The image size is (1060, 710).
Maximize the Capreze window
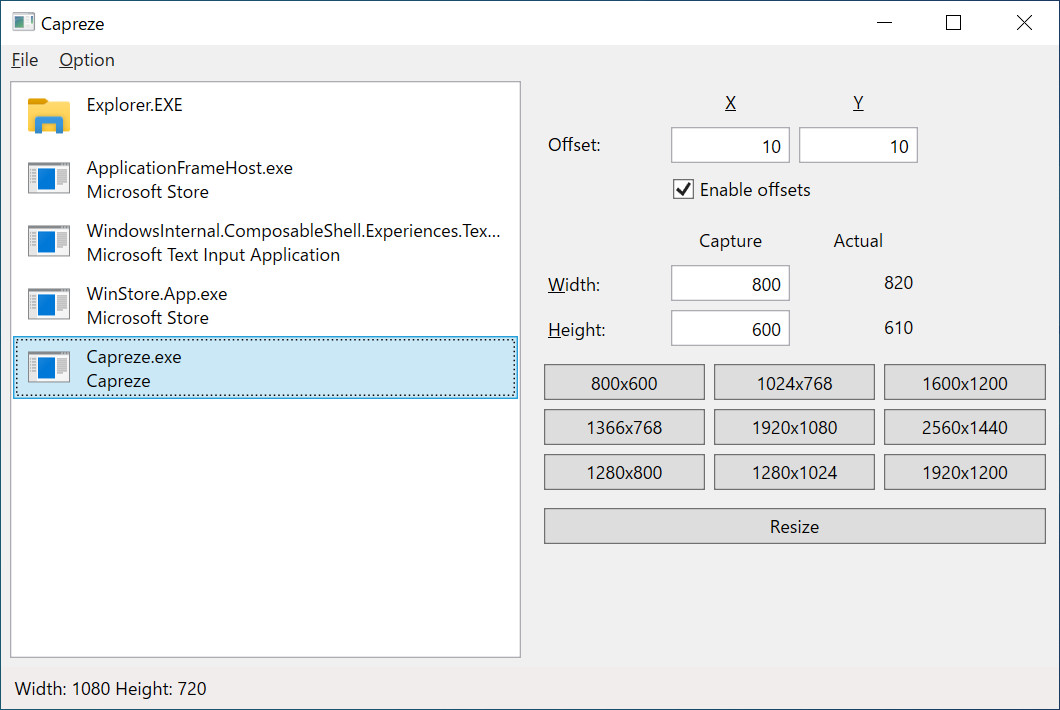tap(953, 22)
